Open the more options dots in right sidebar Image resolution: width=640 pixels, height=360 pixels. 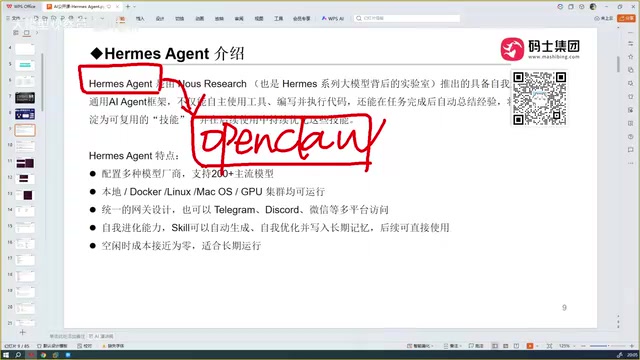[x=631, y=163]
